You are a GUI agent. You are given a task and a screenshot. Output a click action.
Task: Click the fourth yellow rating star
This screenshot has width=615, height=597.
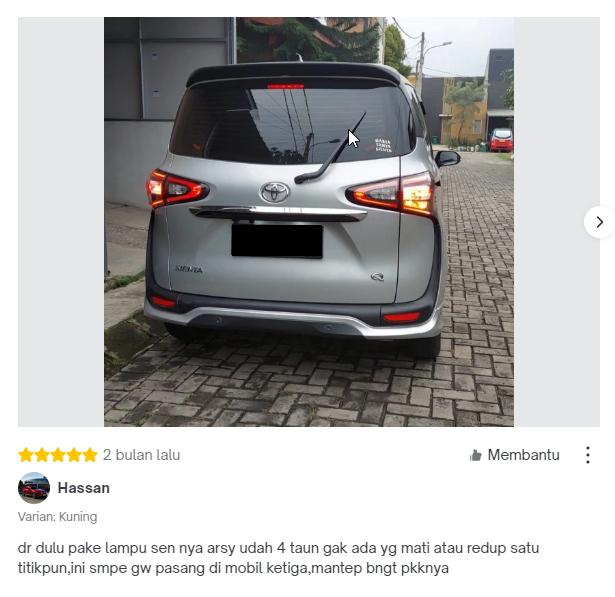pos(74,455)
